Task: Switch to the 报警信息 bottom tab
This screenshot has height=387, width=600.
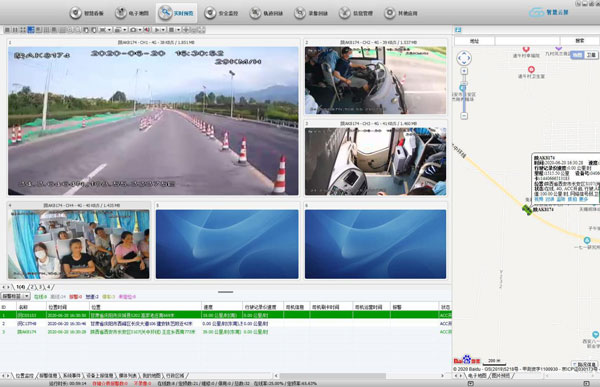Action: click(x=48, y=376)
